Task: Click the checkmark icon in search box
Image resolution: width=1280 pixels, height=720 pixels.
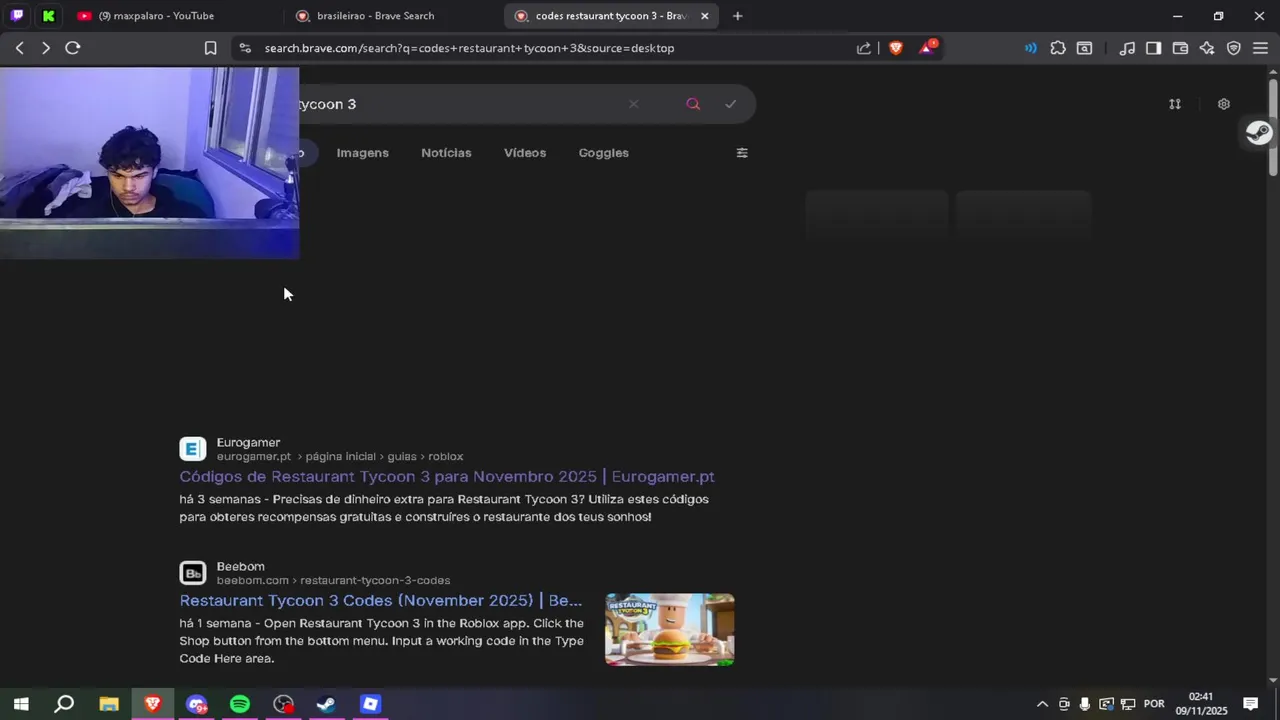Action: coord(731,104)
